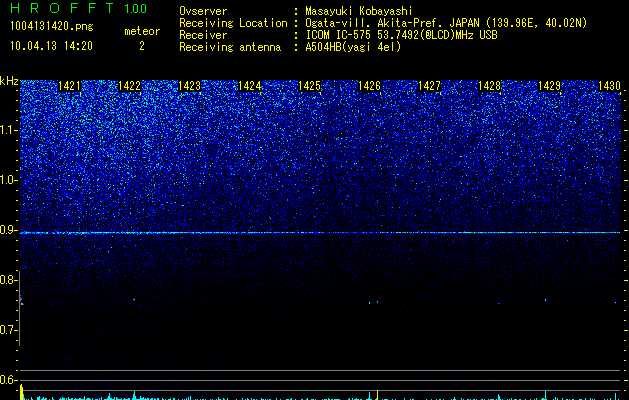The height and width of the screenshot is (400, 629).
Task: Click the 1426 time marker
Action: [x=369, y=86]
